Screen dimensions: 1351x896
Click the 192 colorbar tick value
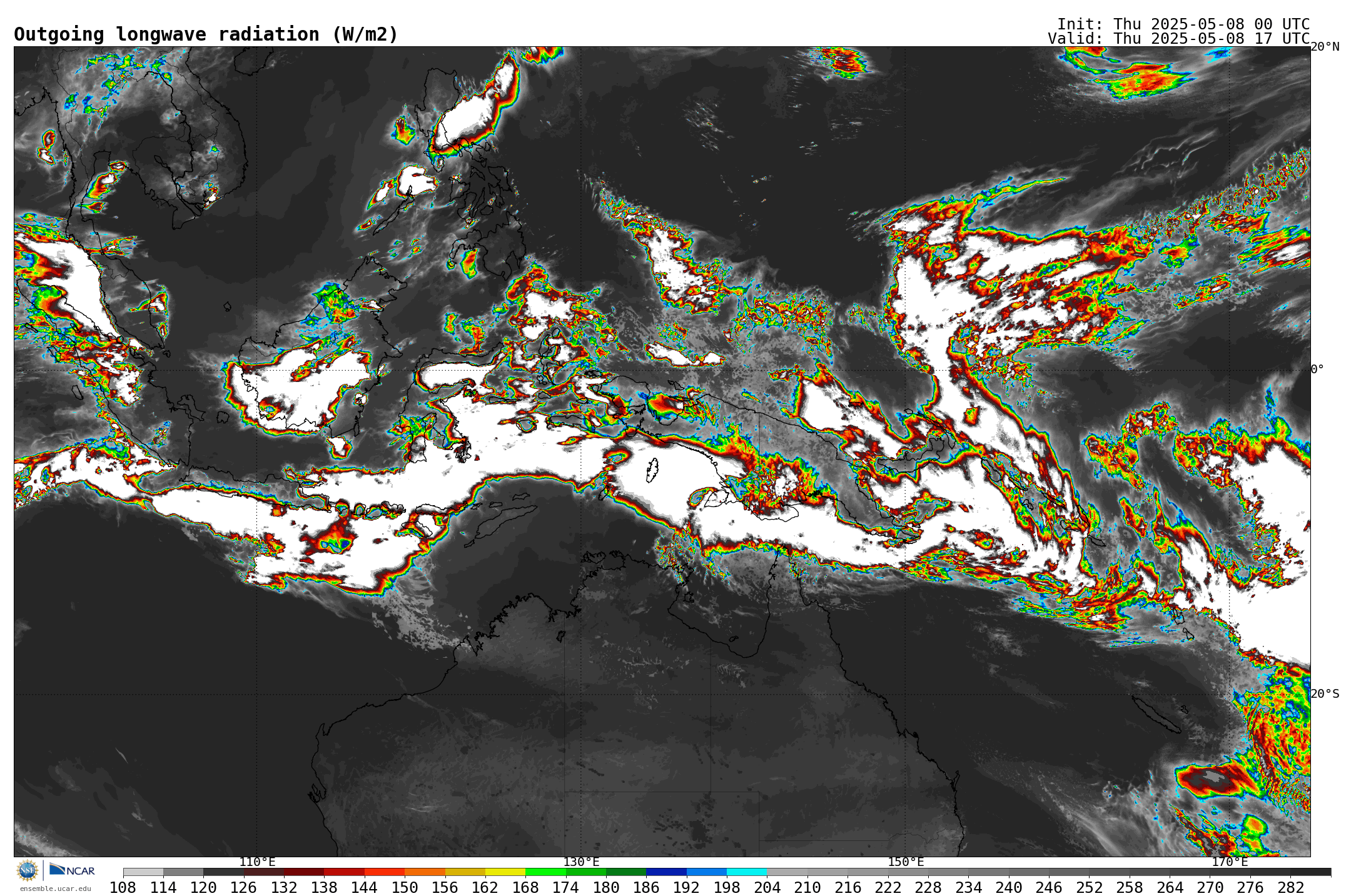[687, 888]
